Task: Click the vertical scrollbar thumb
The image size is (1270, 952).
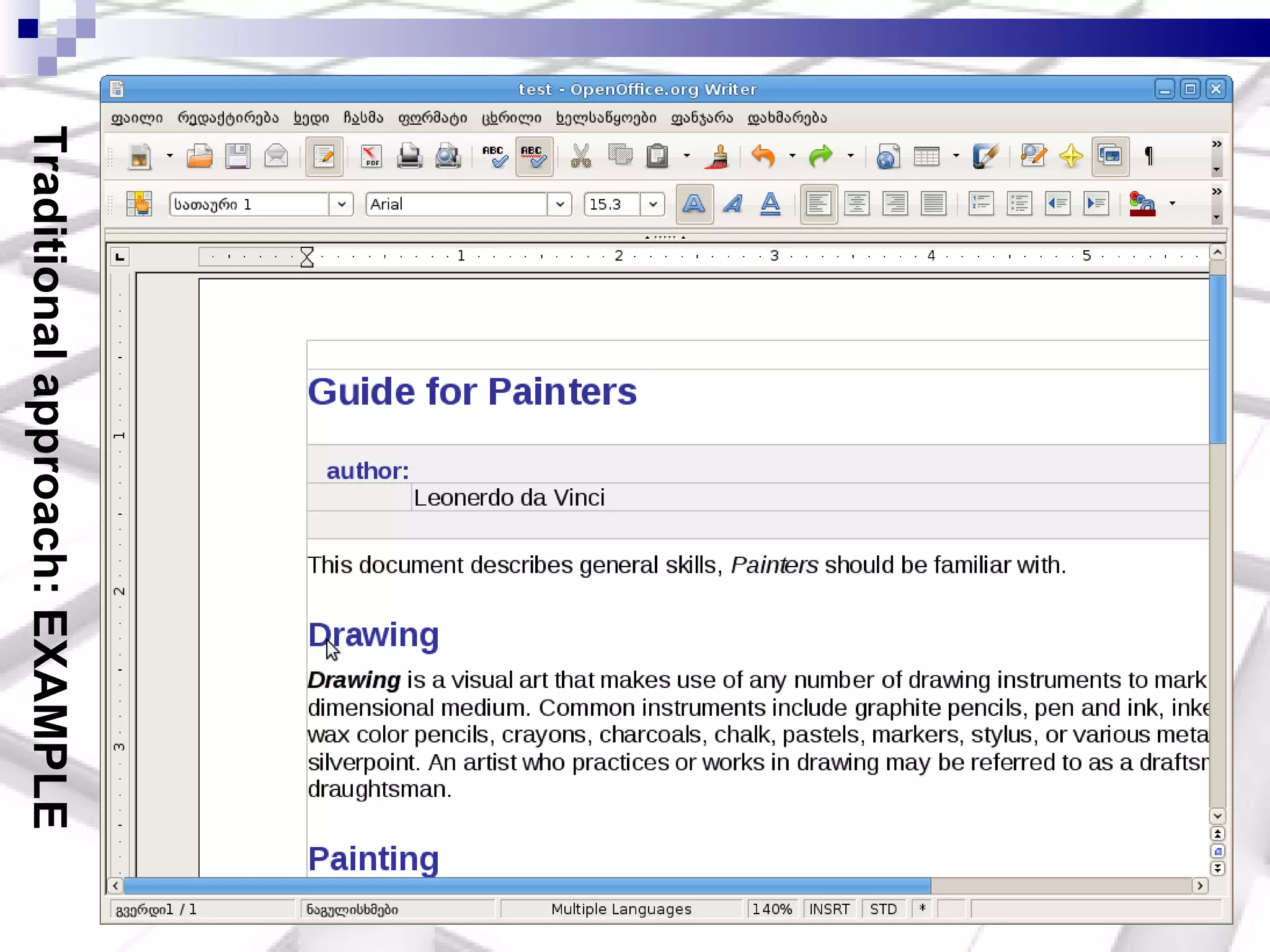Action: (x=1217, y=359)
